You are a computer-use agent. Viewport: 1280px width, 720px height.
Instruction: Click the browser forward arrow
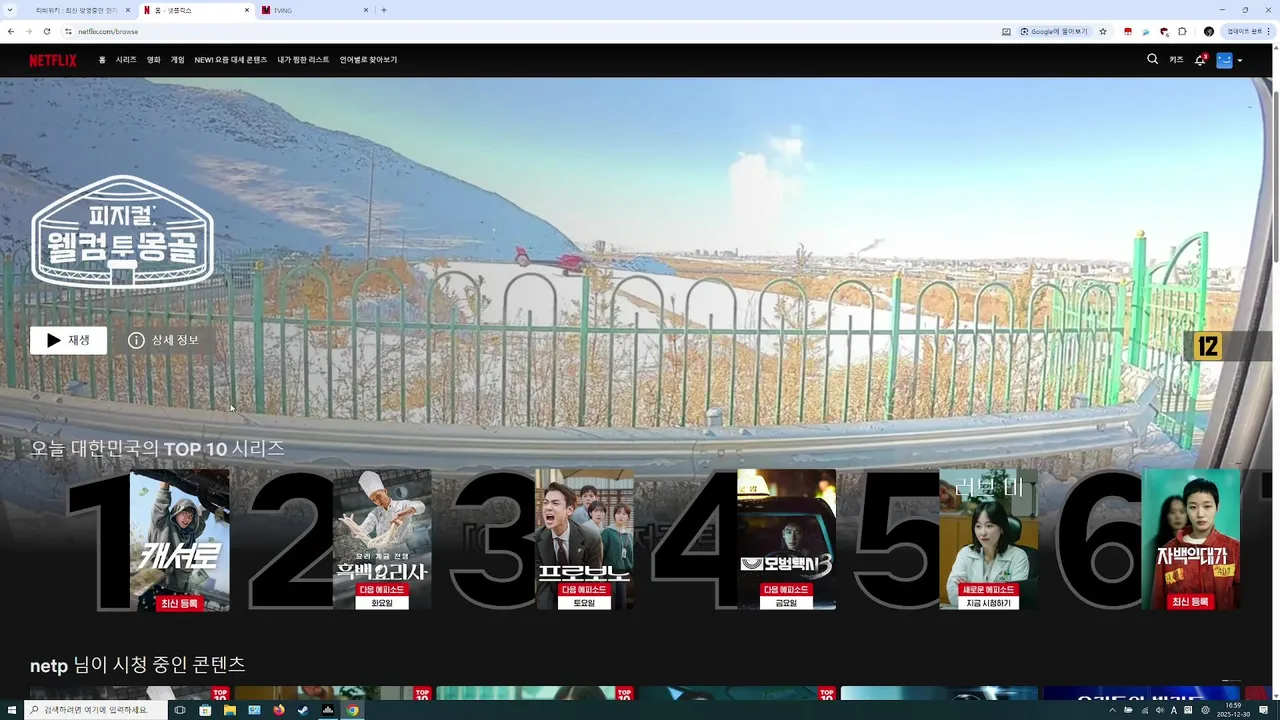click(x=29, y=31)
